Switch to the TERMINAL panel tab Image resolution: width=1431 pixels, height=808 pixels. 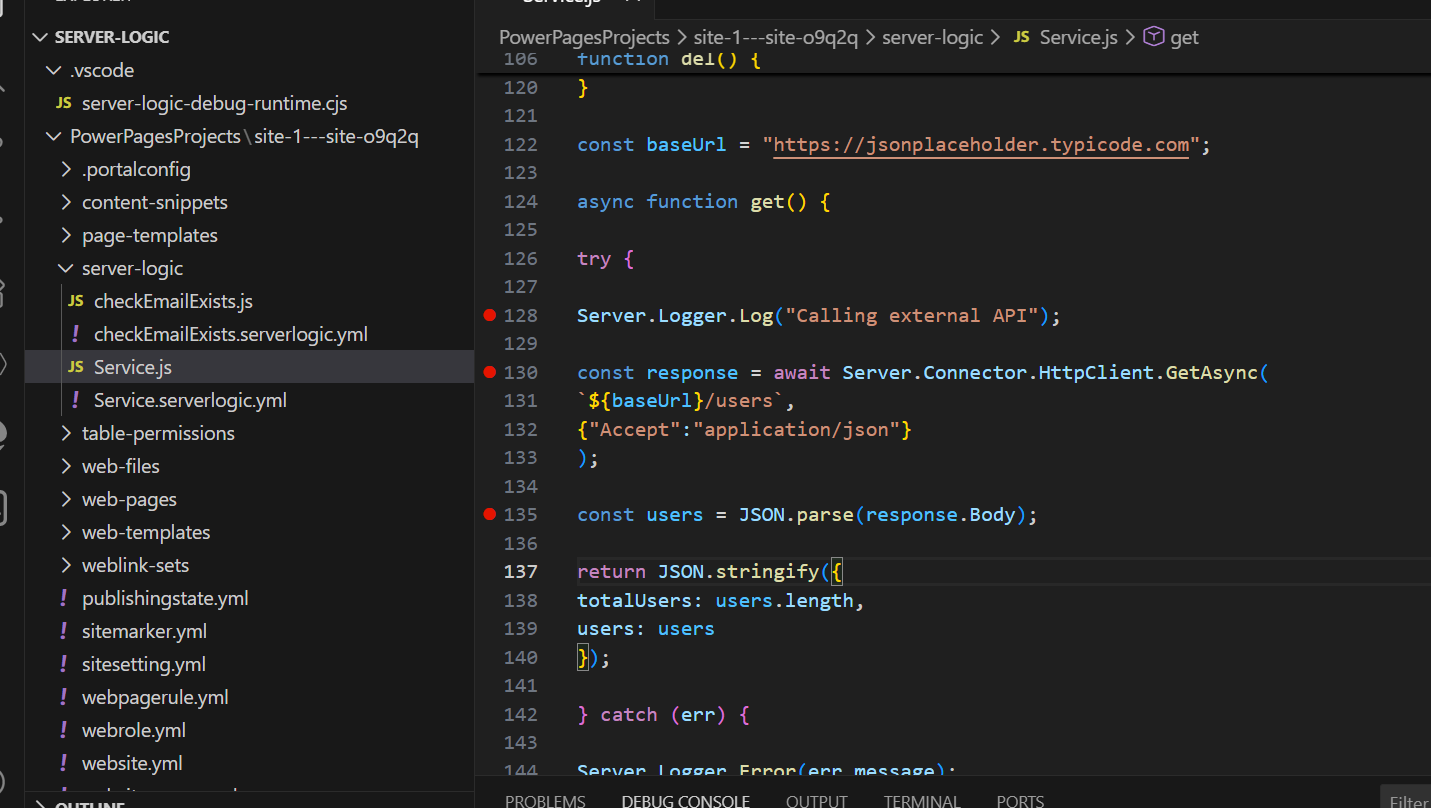point(921,800)
